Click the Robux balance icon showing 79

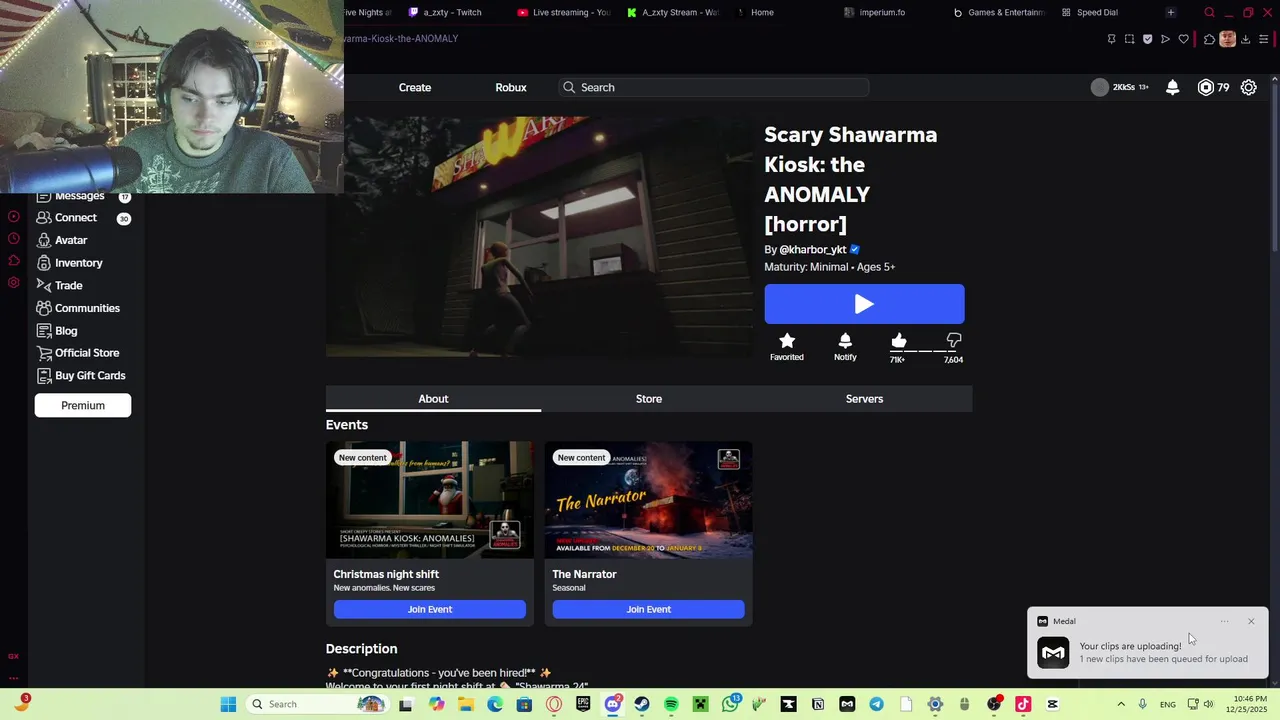click(x=1206, y=87)
